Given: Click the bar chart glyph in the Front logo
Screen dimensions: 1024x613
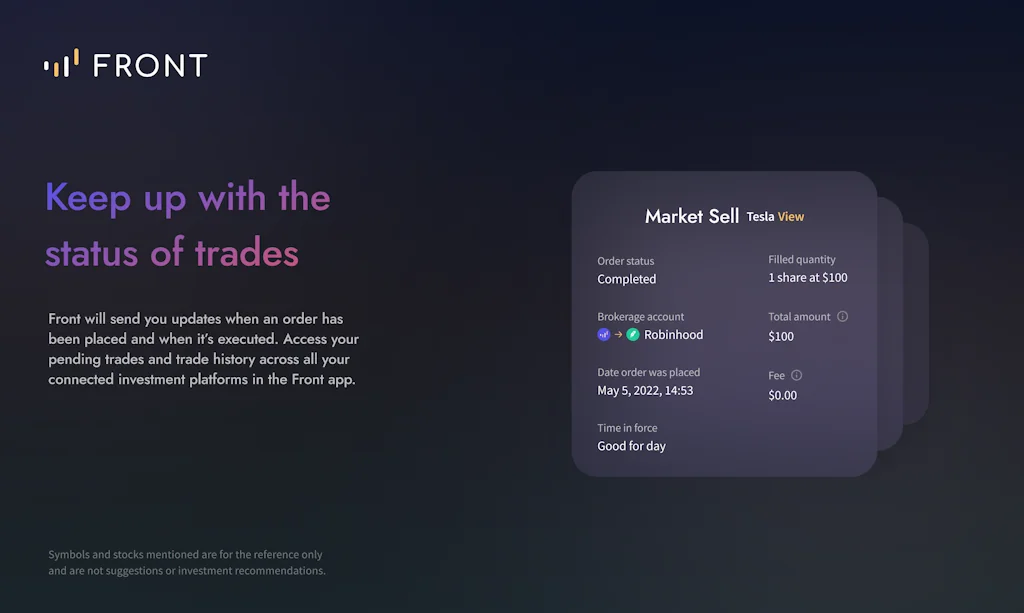Looking at the screenshot, I should pyautogui.click(x=60, y=64).
